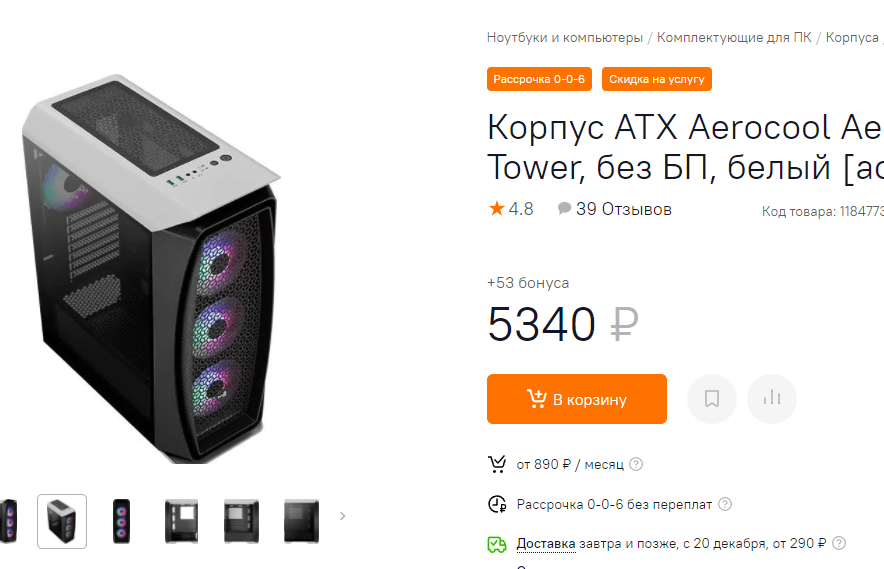Open the "Доставка" delivery link
884x569 pixels.
[x=546, y=544]
